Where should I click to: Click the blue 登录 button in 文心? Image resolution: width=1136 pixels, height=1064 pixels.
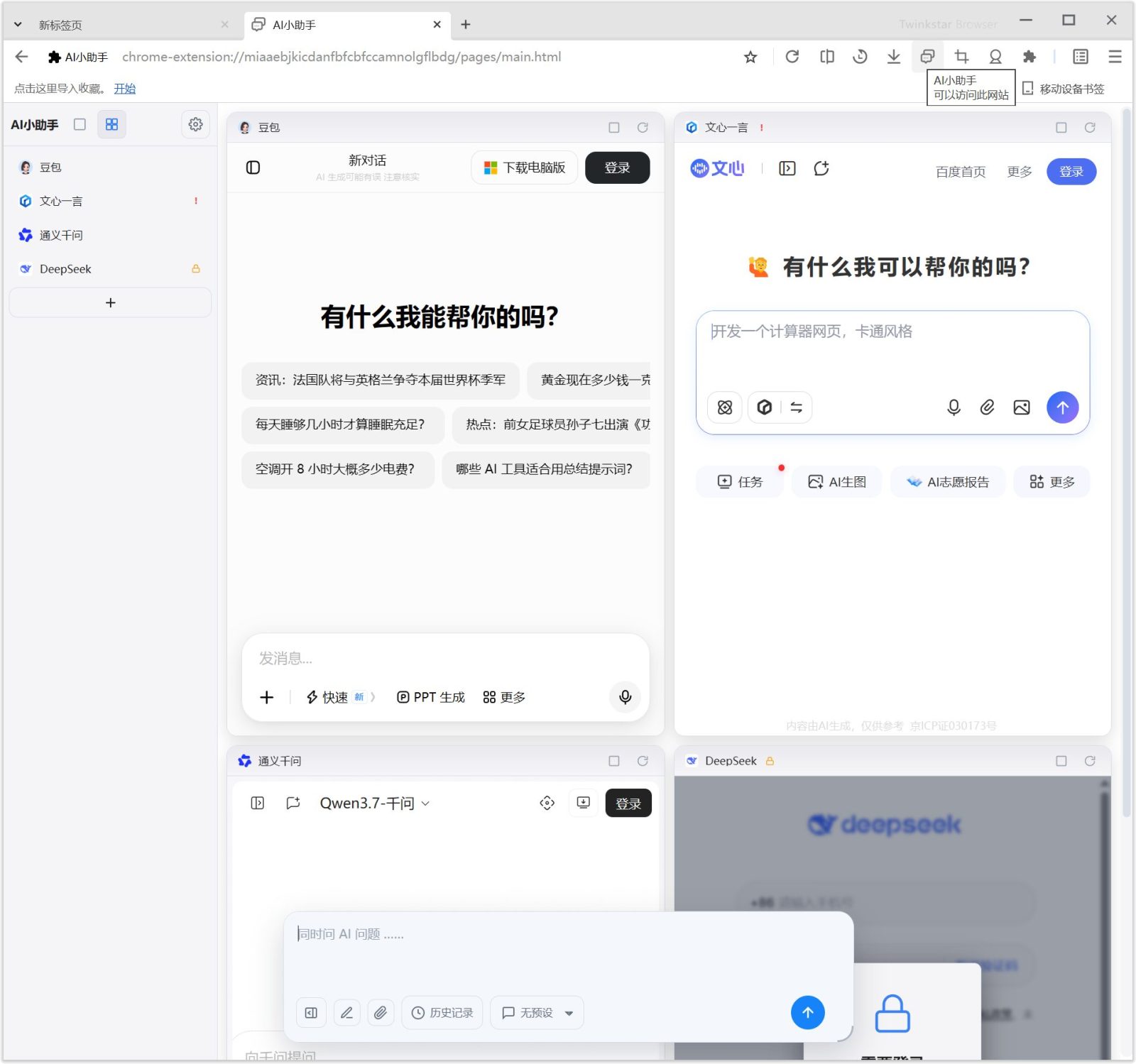[1071, 172]
